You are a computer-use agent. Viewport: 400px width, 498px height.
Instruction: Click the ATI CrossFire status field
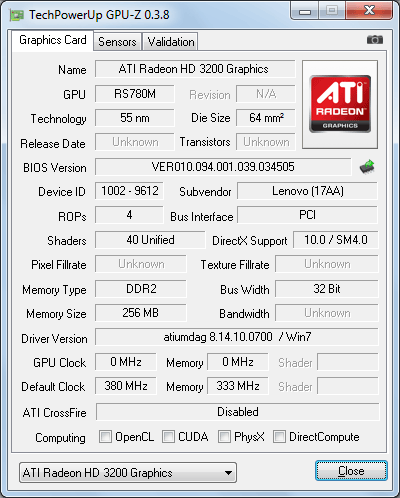point(238,412)
